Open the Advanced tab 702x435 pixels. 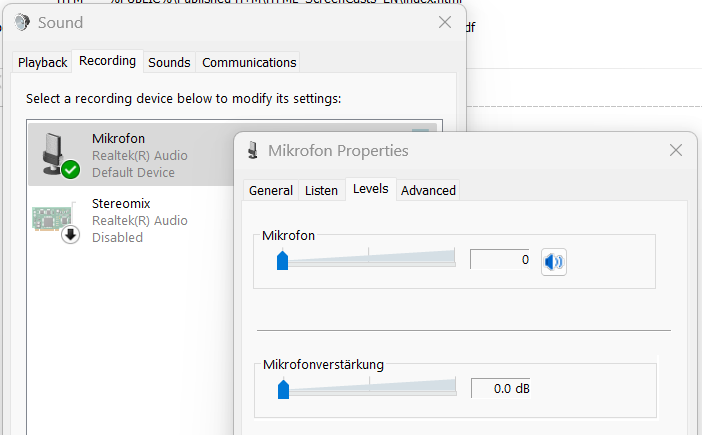[x=428, y=190]
